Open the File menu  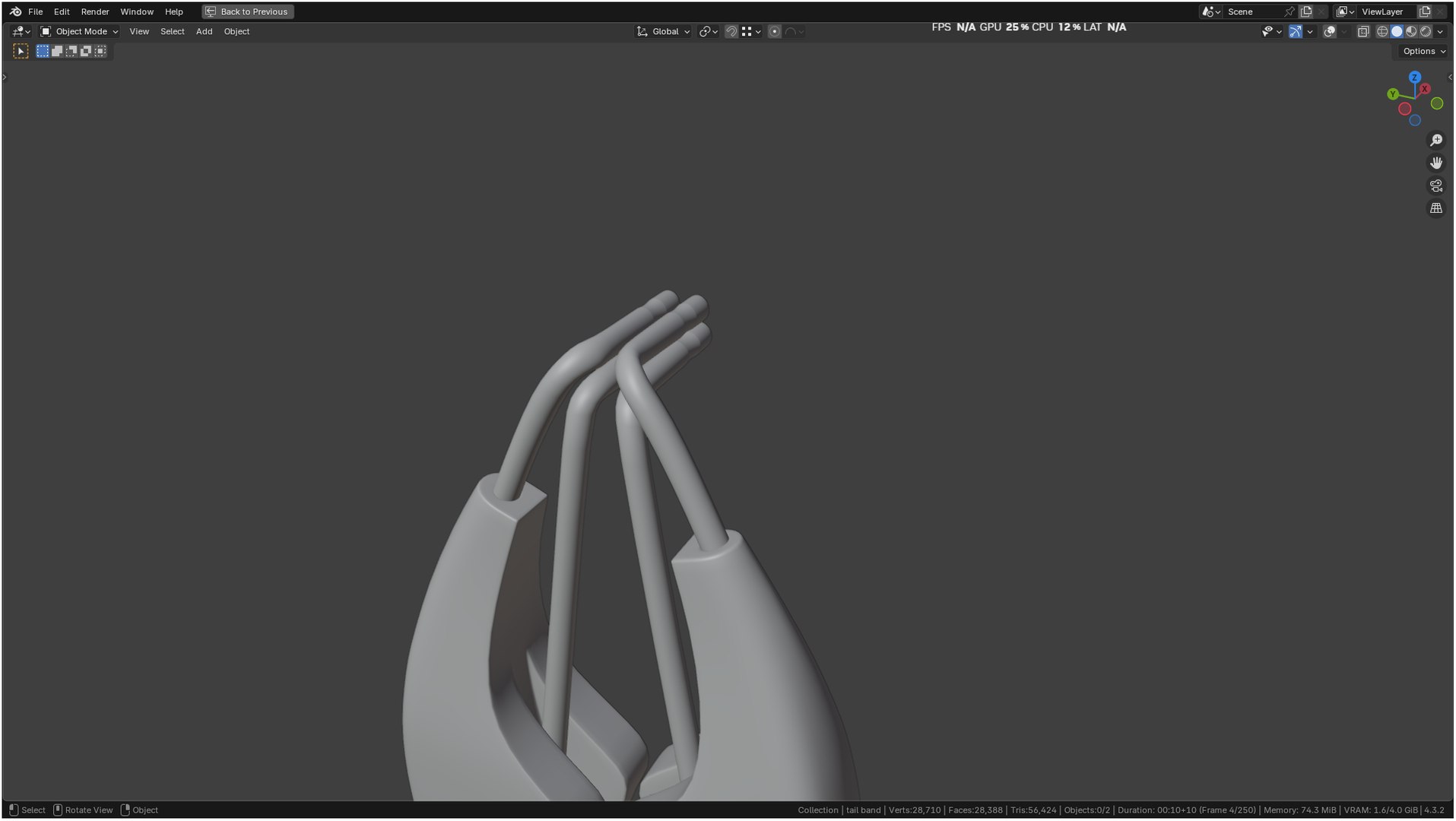pos(35,11)
